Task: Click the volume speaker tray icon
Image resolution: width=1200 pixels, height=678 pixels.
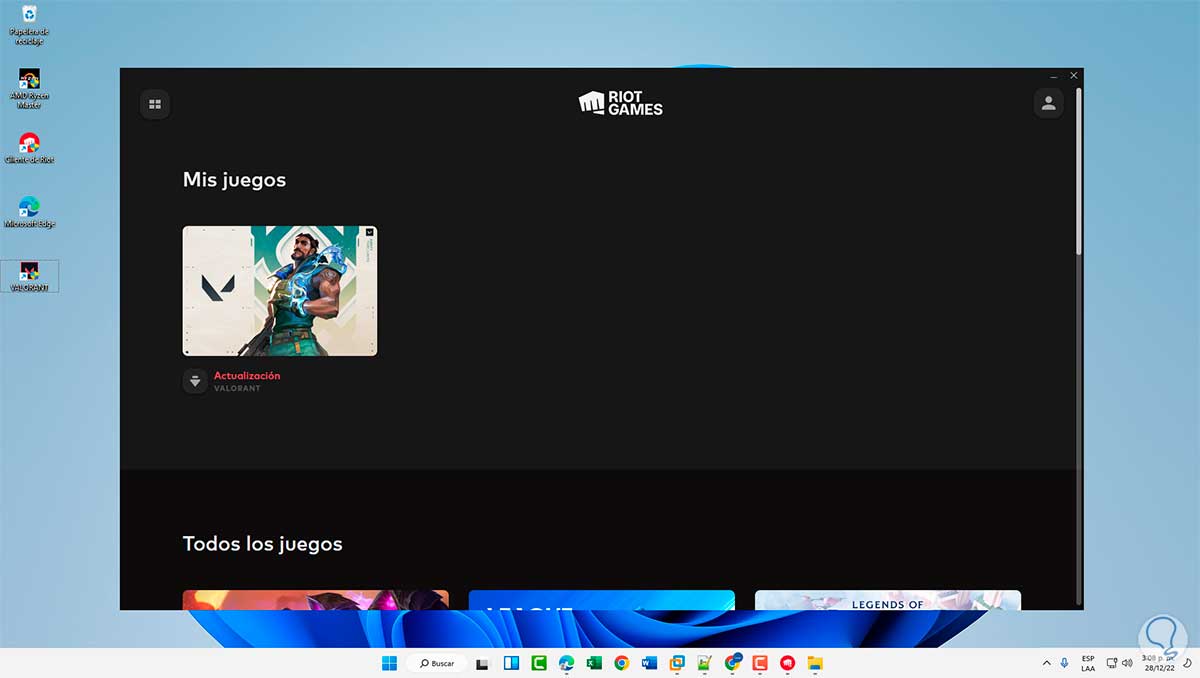Action: [1129, 663]
